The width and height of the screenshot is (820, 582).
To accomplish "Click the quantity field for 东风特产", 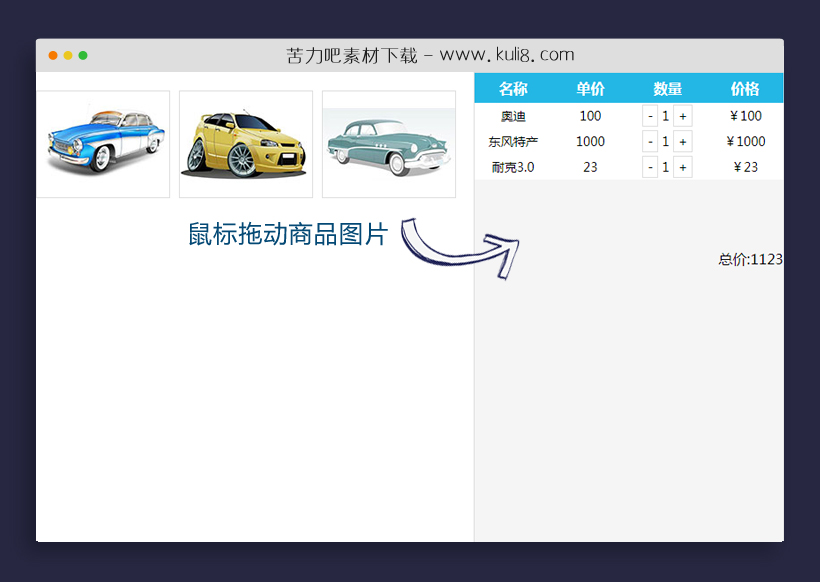I will [x=665, y=141].
